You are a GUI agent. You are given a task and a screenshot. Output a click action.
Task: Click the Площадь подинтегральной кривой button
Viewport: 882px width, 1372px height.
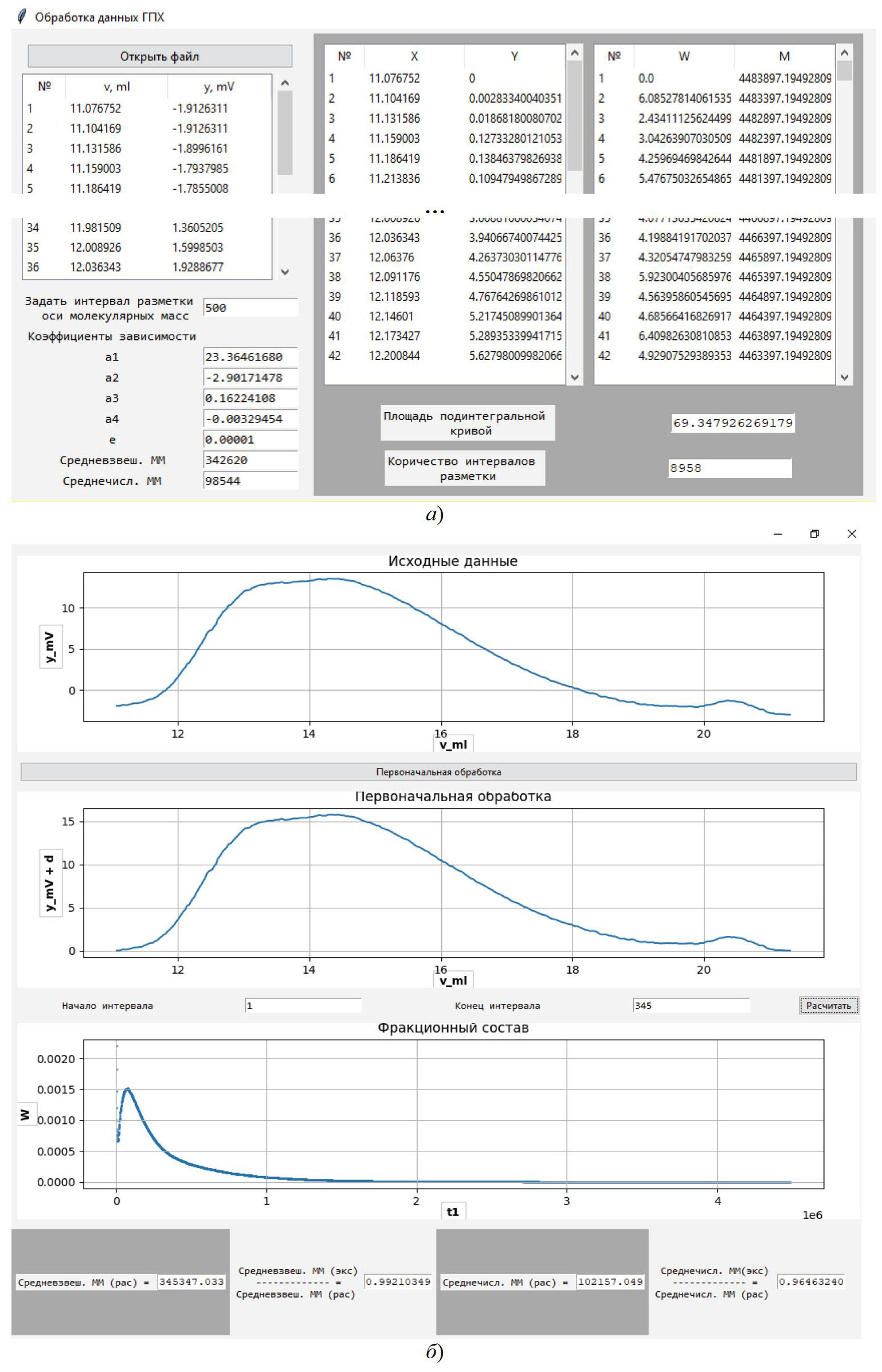467,423
